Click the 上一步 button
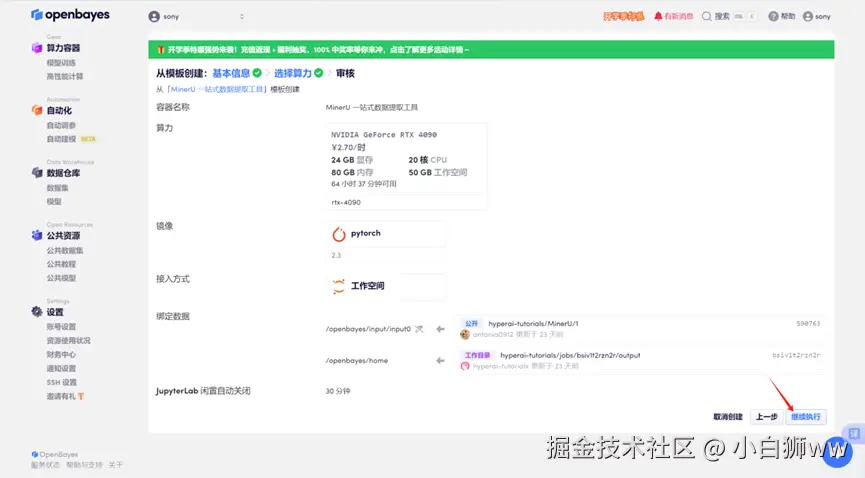 (766, 417)
